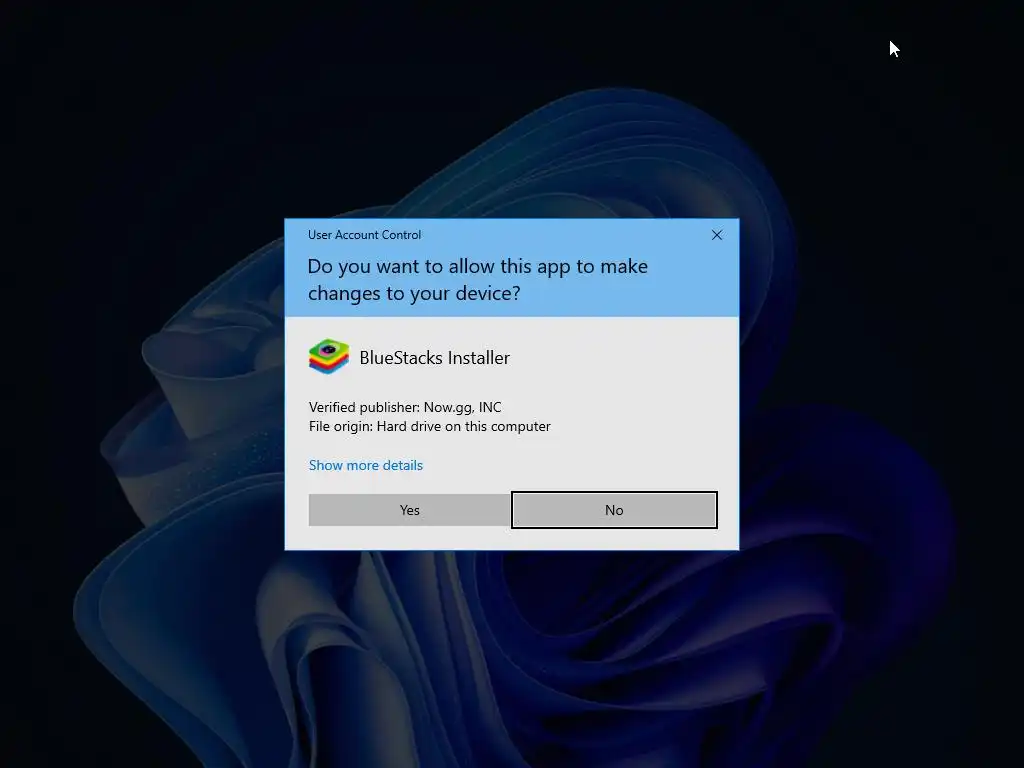Open the Show more details link
The image size is (1024, 768).
366,465
